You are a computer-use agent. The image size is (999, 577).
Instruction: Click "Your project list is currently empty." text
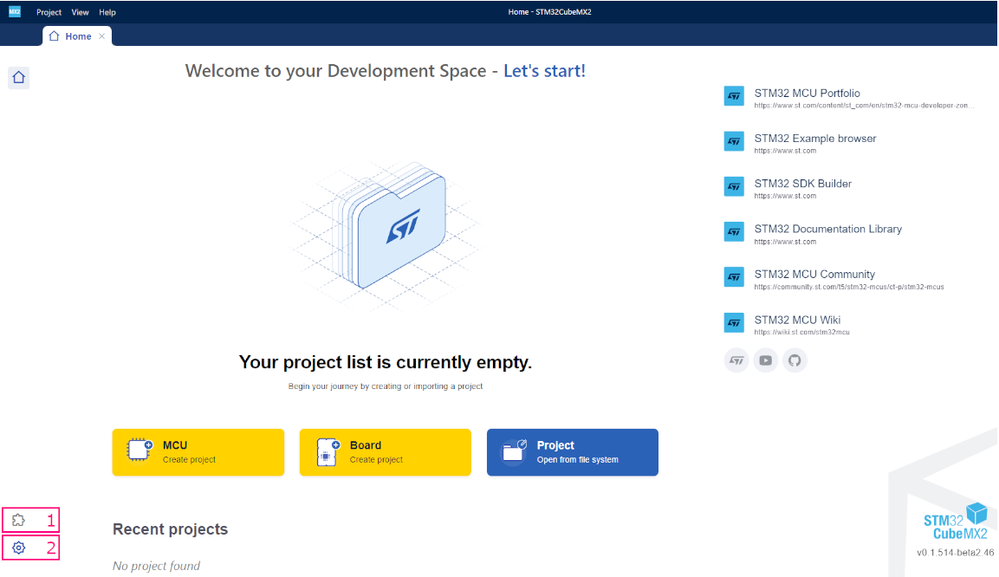385,362
